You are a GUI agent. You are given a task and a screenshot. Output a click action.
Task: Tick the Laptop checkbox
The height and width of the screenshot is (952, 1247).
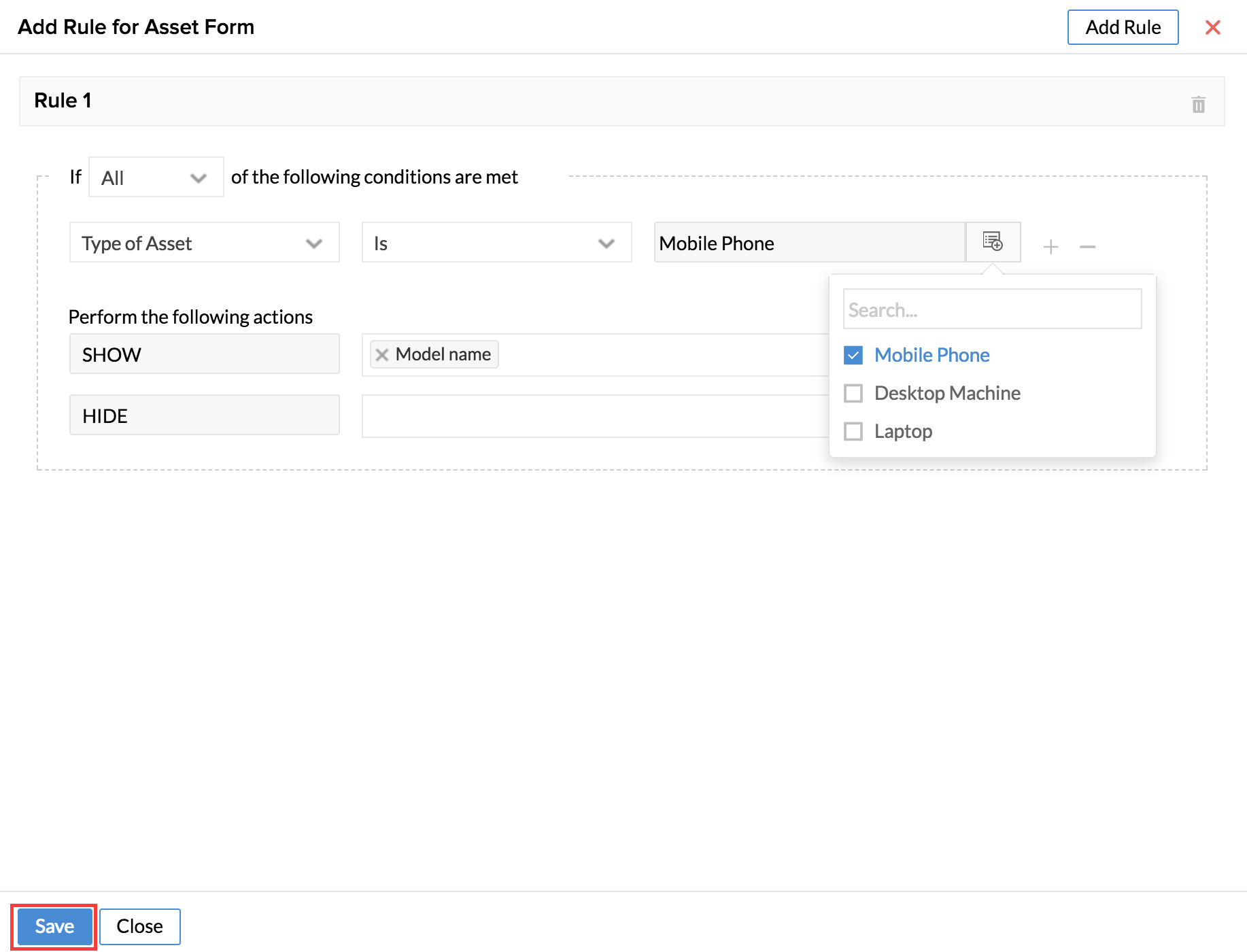(x=853, y=431)
